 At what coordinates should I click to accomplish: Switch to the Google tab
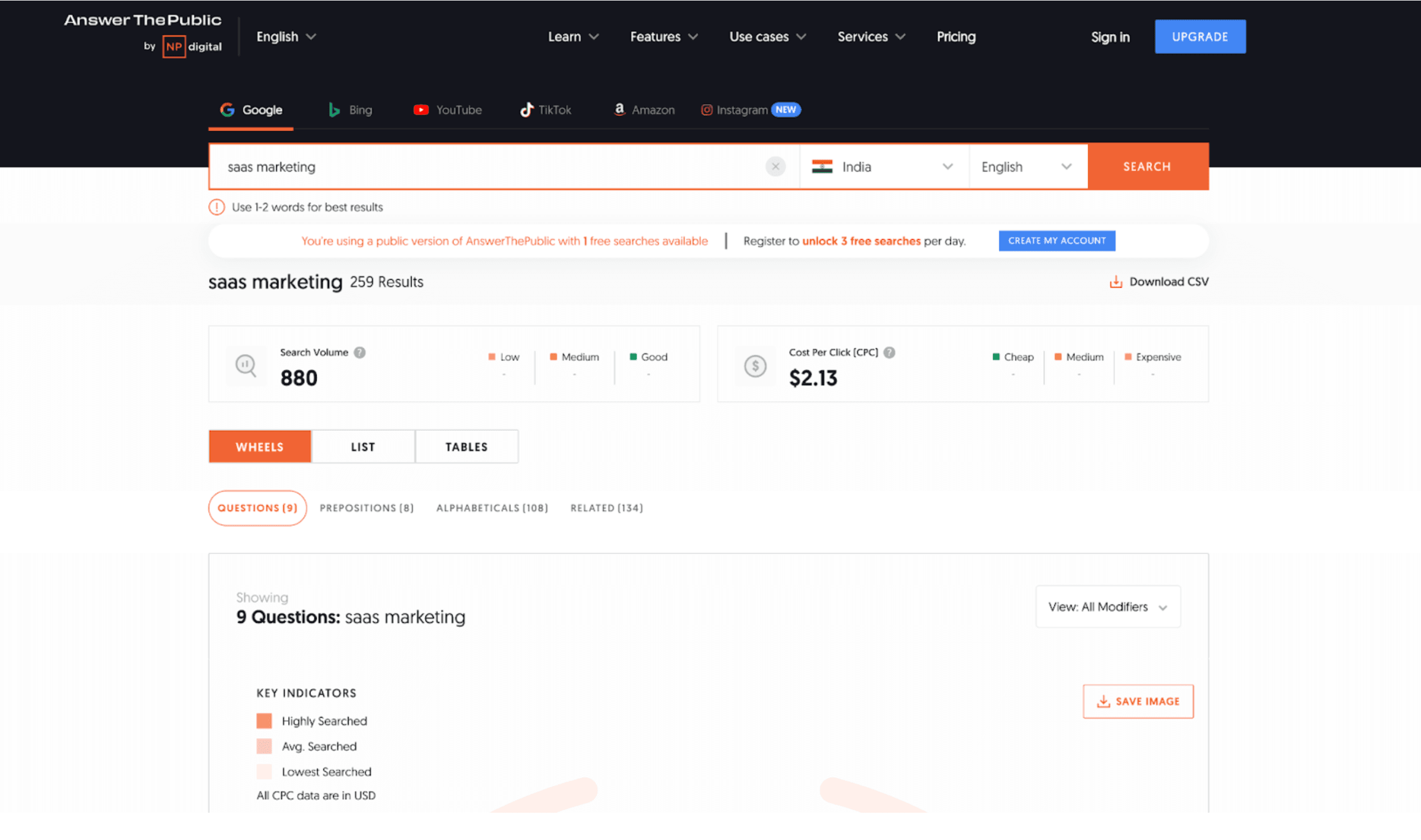(251, 110)
